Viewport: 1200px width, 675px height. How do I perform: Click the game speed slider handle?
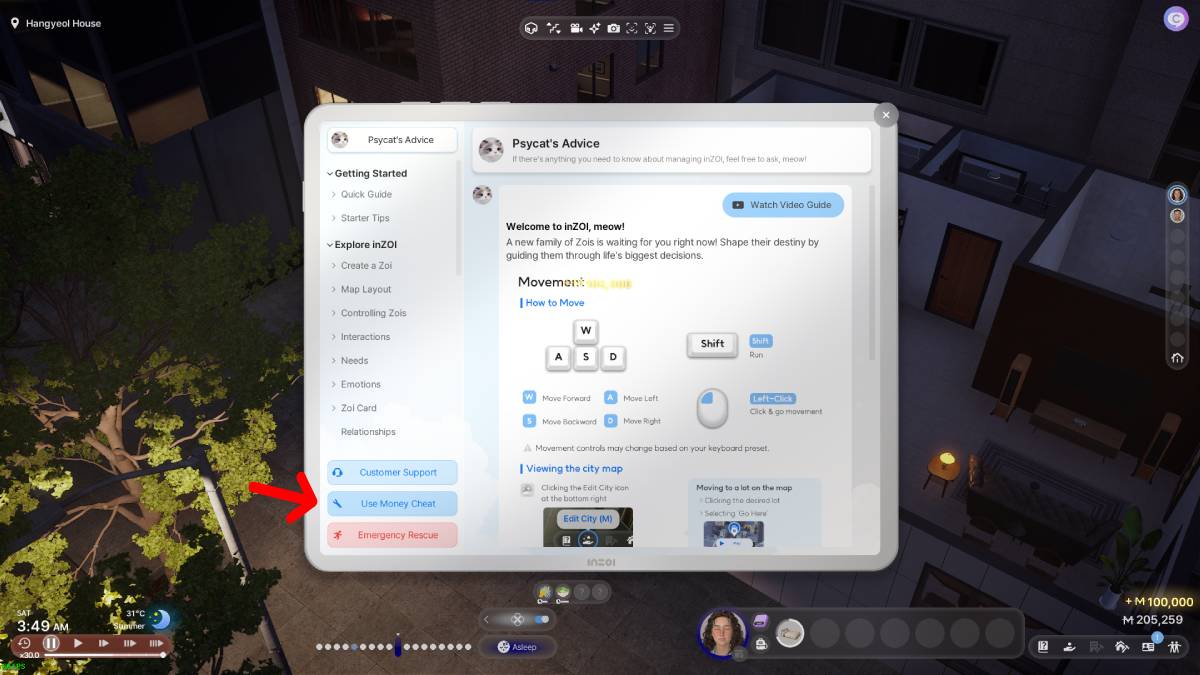coord(163,655)
